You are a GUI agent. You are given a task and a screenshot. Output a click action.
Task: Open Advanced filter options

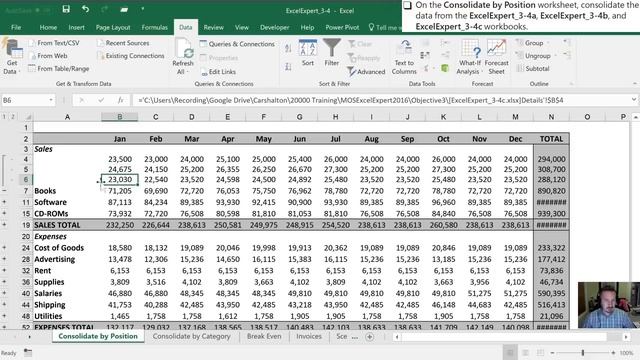point(366,72)
